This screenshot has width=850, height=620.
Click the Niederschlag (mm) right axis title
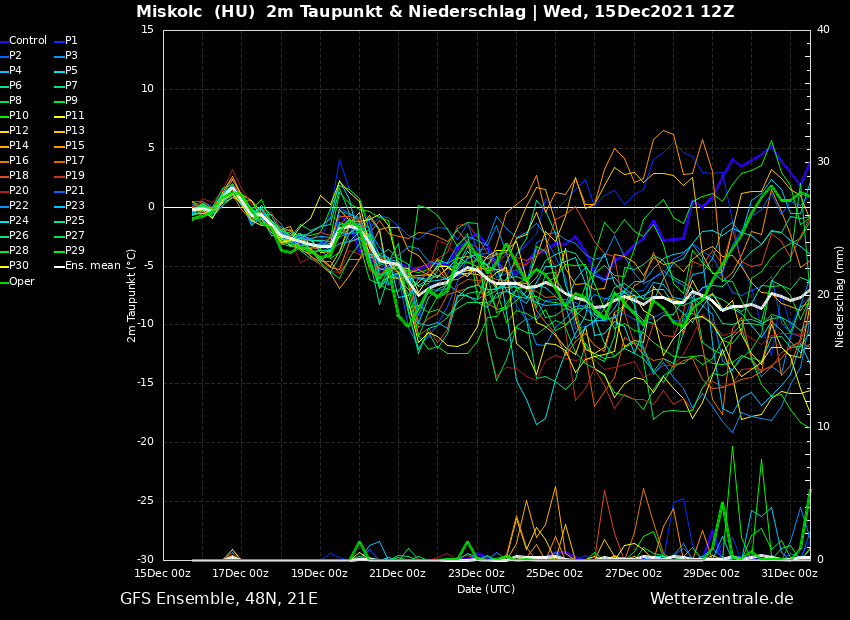(840, 296)
